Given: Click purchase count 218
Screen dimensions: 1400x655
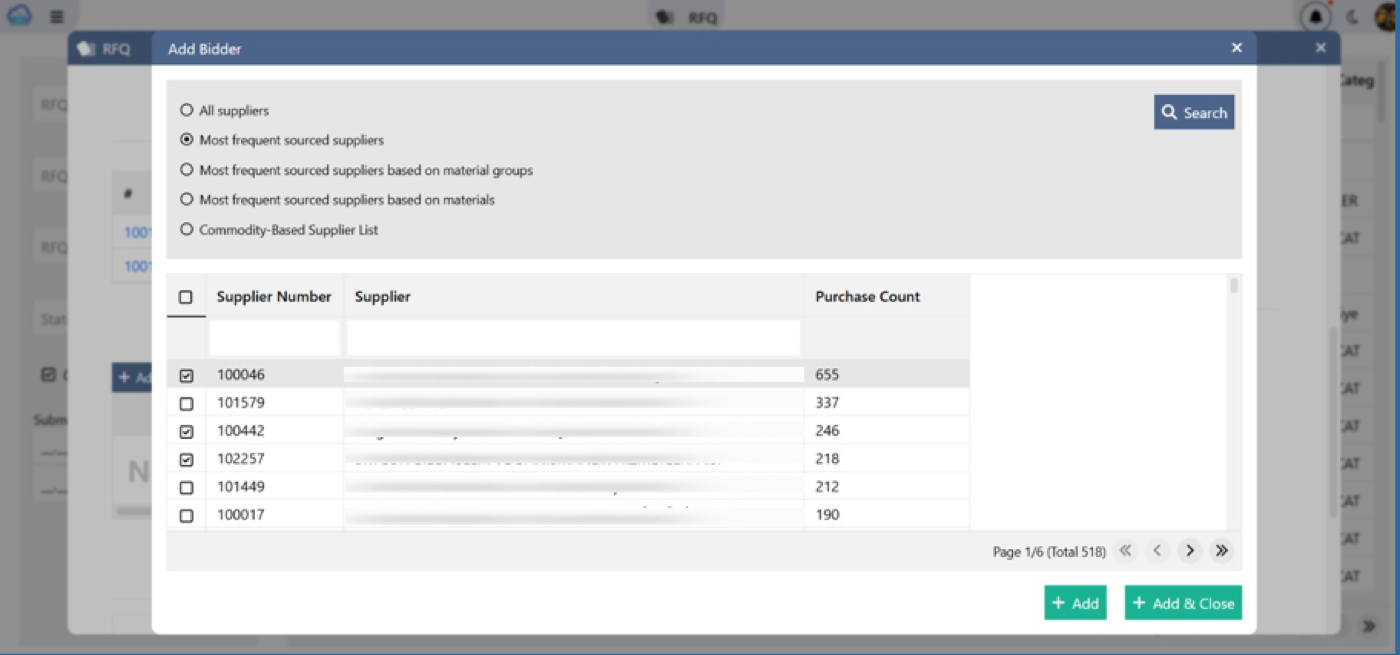Looking at the screenshot, I should (827, 459).
